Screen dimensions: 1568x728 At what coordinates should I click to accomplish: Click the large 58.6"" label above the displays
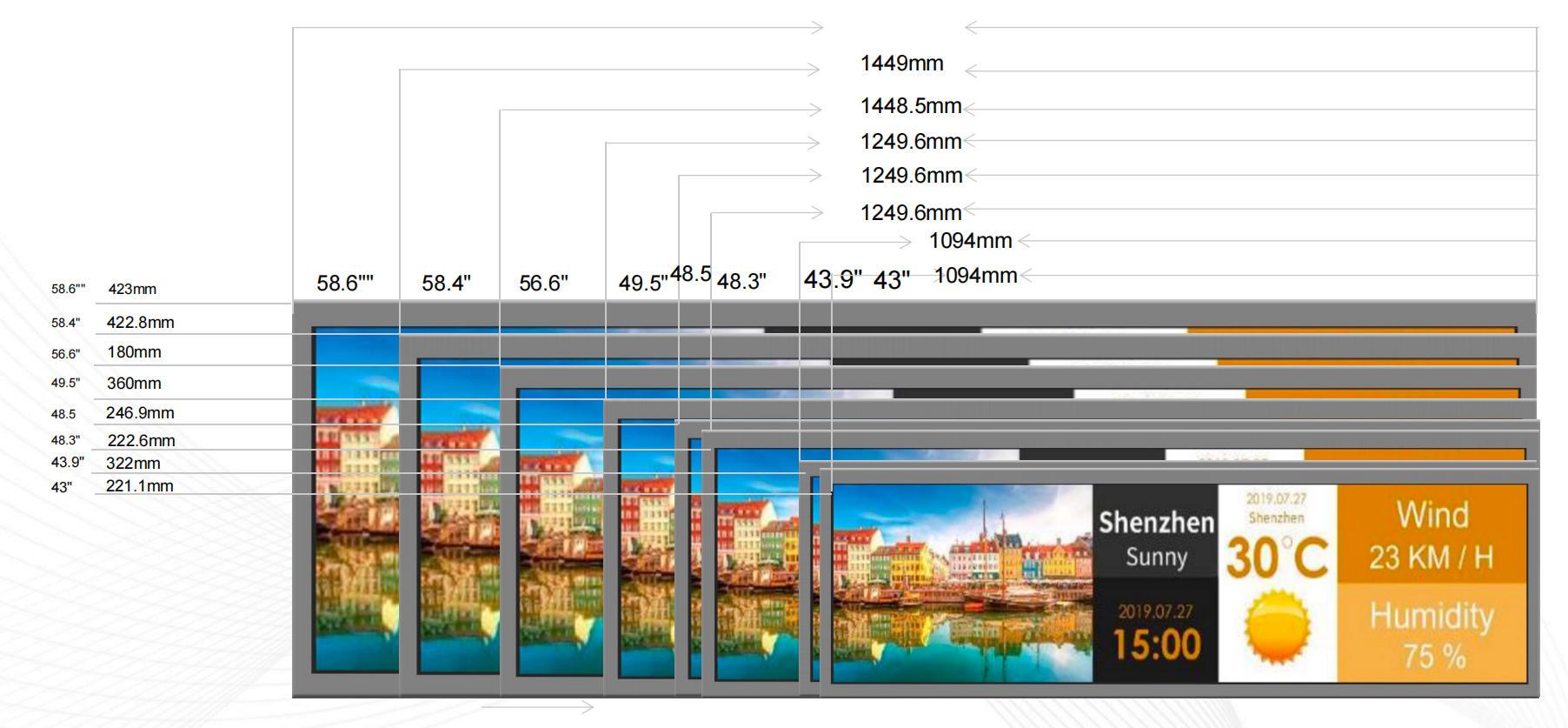pyautogui.click(x=345, y=284)
